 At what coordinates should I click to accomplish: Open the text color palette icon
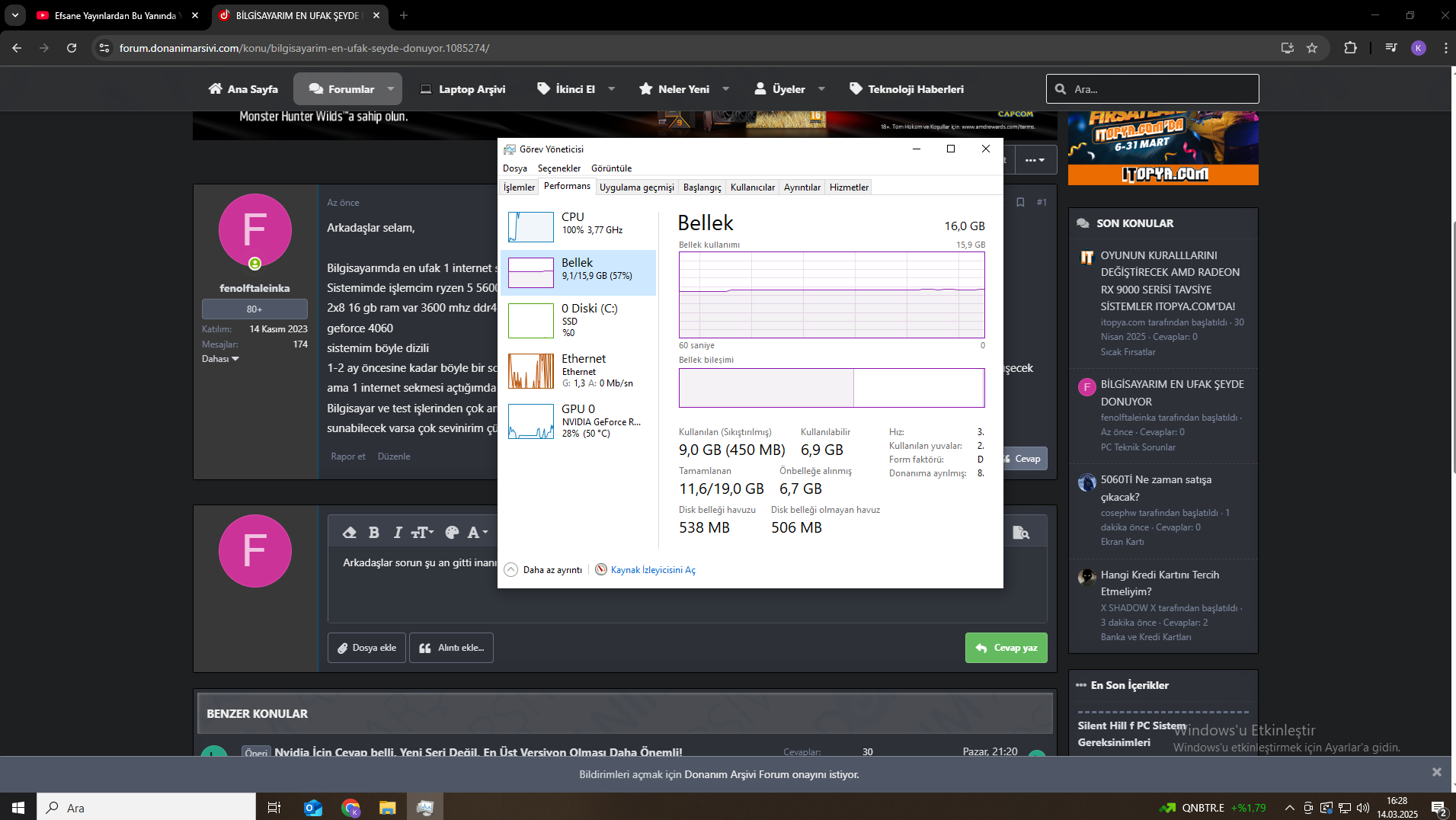click(x=452, y=533)
